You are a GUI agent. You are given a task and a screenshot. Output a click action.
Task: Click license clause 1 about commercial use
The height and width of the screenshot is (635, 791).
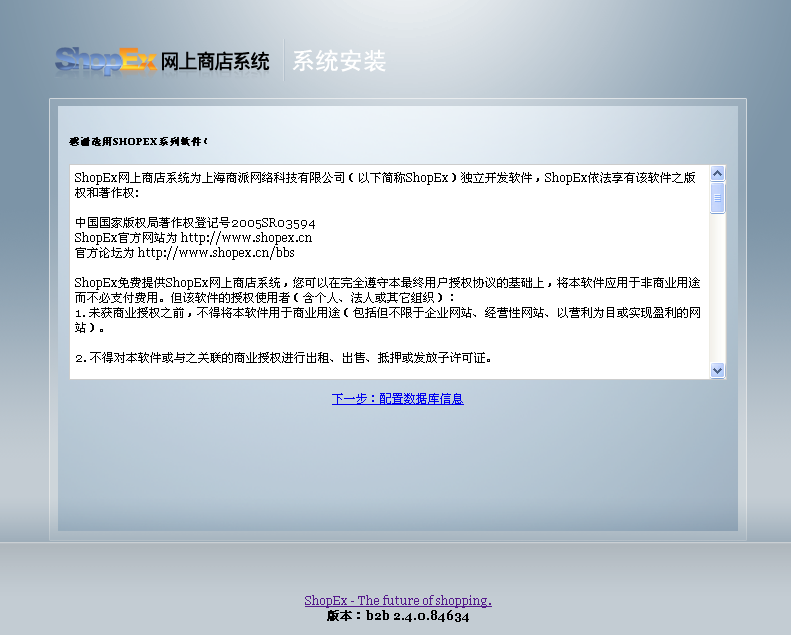click(x=387, y=320)
